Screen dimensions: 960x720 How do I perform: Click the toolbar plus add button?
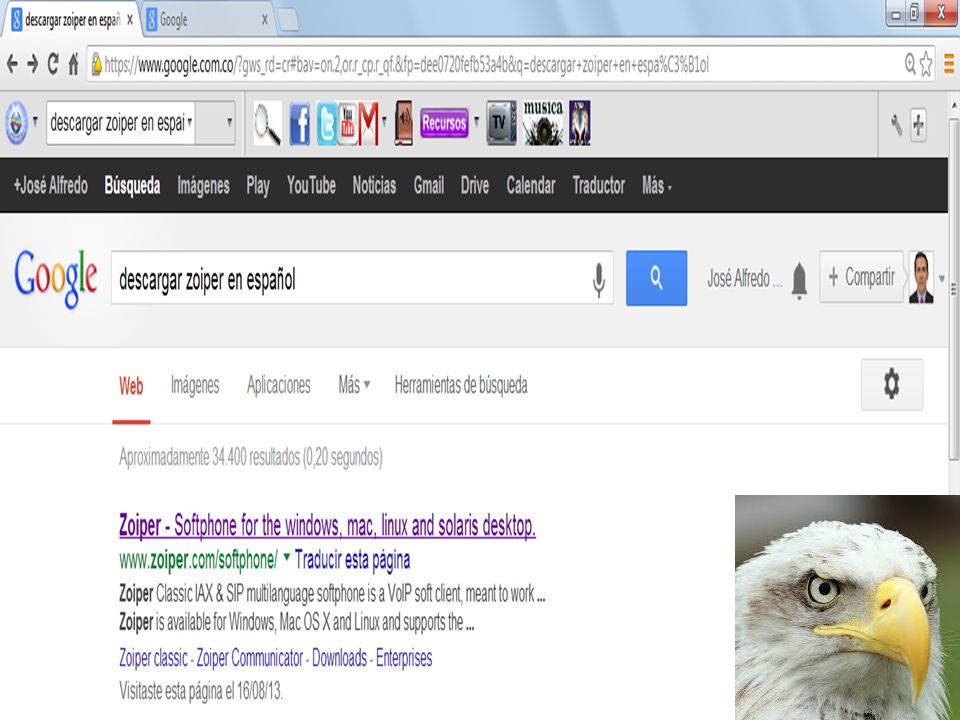918,125
